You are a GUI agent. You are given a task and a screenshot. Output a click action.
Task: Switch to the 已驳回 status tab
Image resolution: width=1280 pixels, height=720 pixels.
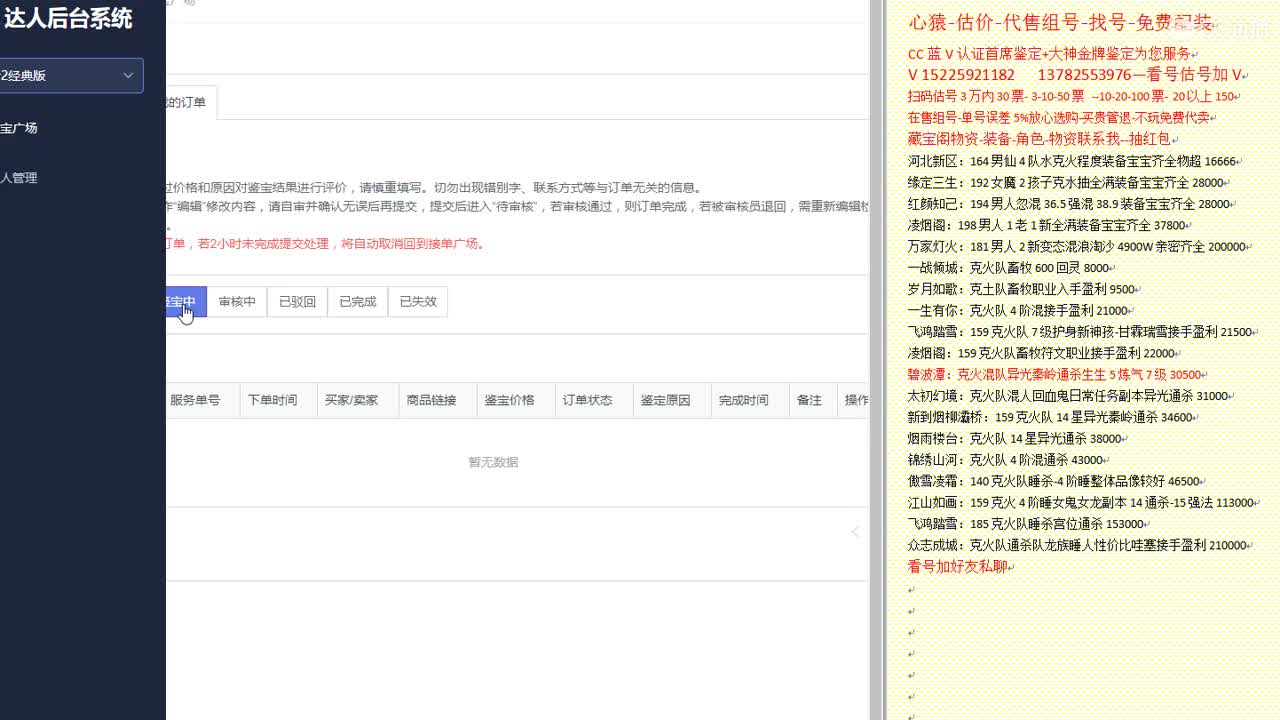point(297,301)
